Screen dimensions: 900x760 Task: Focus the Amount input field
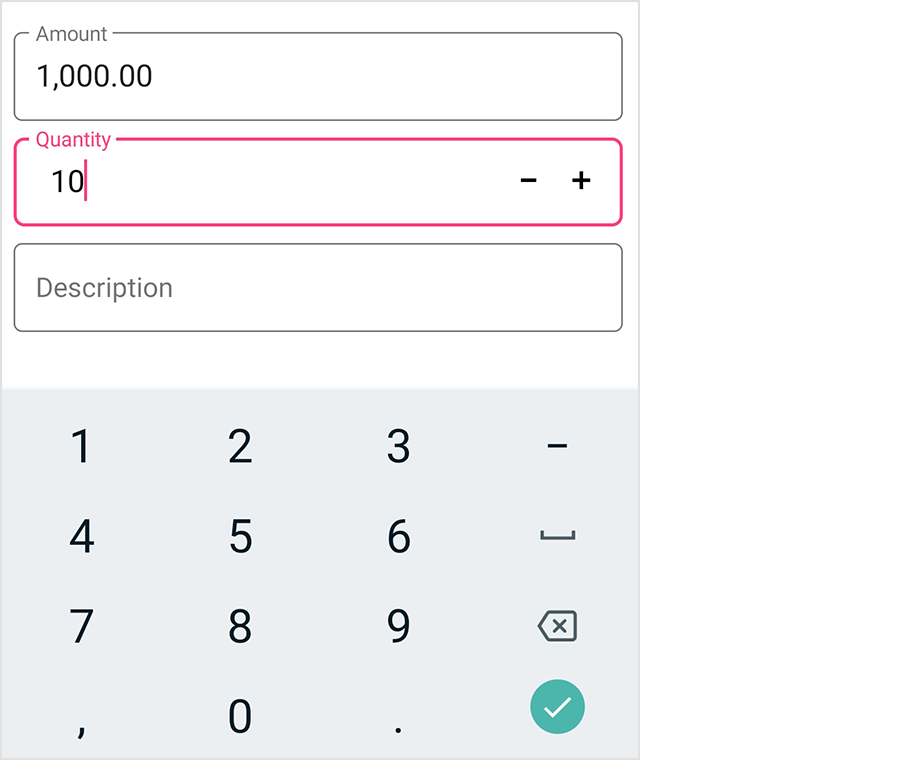[x=318, y=77]
